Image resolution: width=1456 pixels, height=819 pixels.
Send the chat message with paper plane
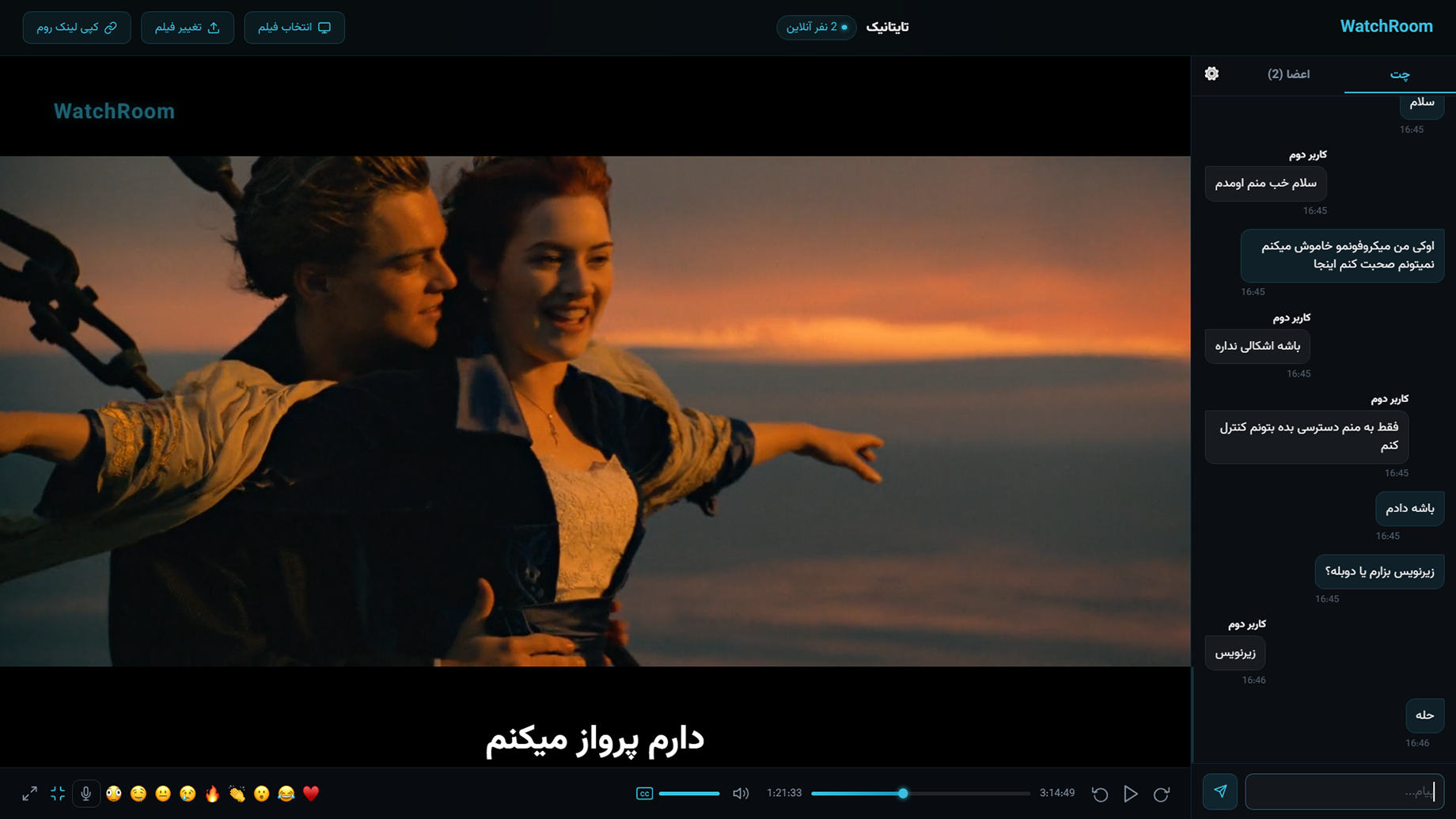[x=1220, y=791]
